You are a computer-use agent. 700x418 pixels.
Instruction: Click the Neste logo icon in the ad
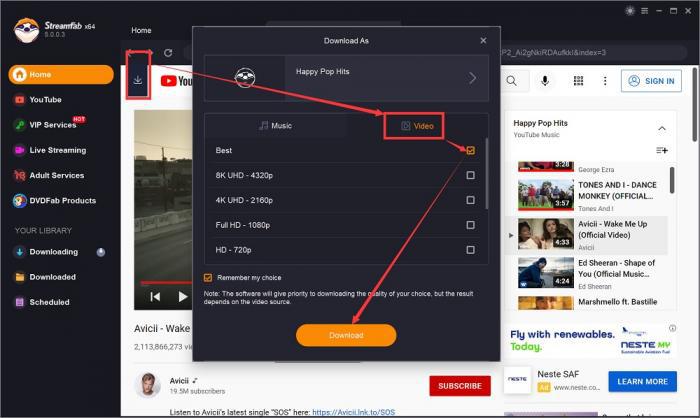point(517,380)
